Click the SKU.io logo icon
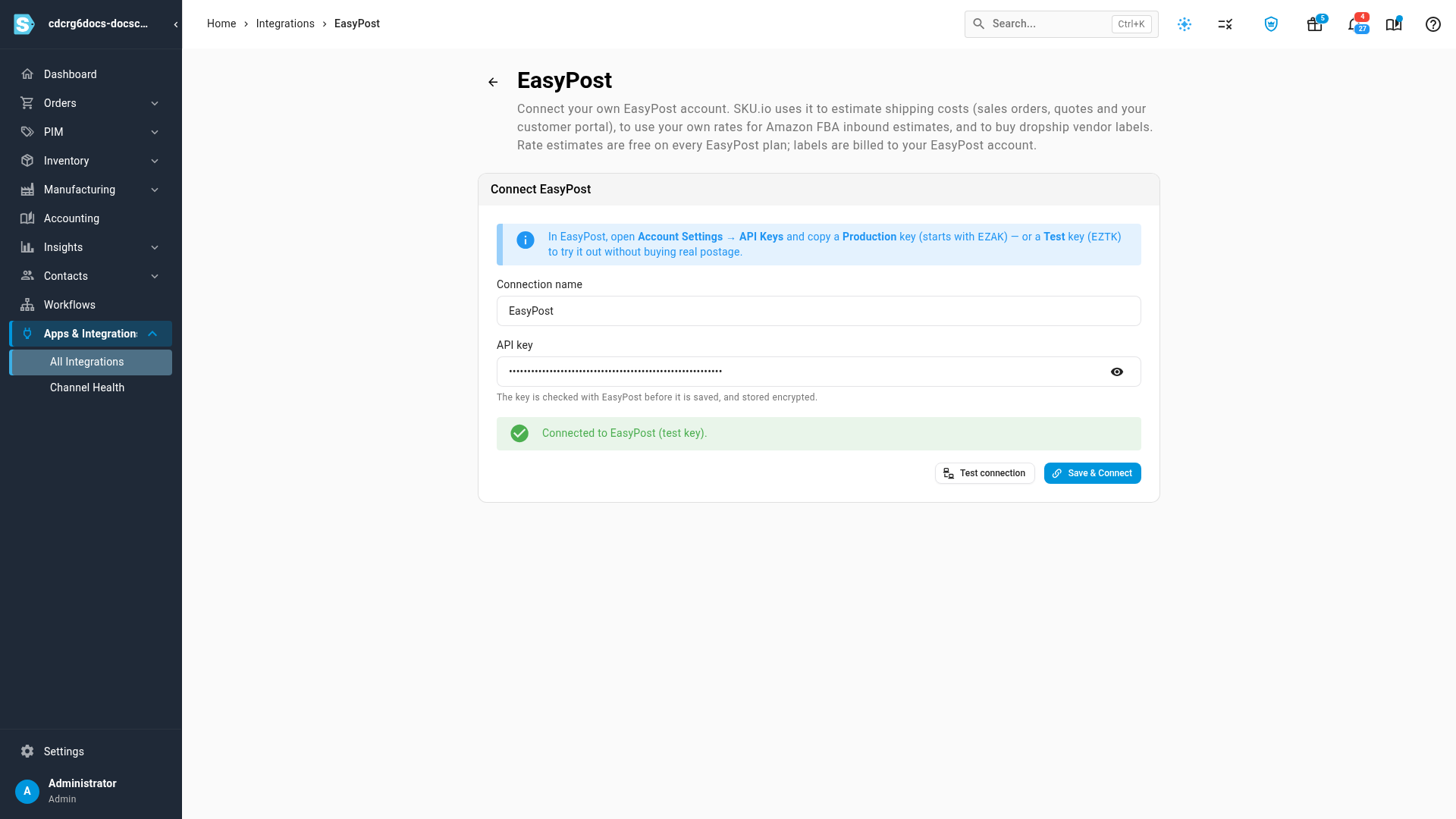This screenshot has width=1456, height=819. point(24,24)
